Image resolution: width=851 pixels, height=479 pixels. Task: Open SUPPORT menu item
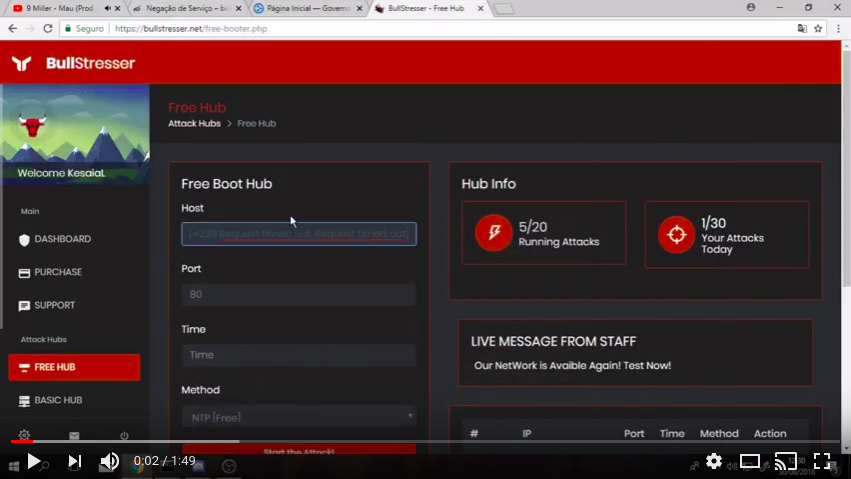(54, 305)
